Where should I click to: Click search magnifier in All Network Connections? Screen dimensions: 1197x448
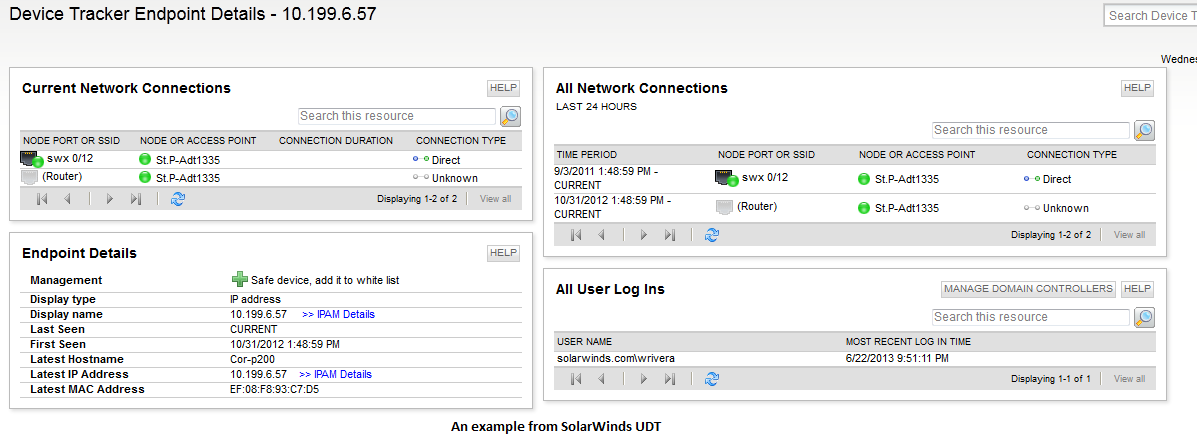1144,131
